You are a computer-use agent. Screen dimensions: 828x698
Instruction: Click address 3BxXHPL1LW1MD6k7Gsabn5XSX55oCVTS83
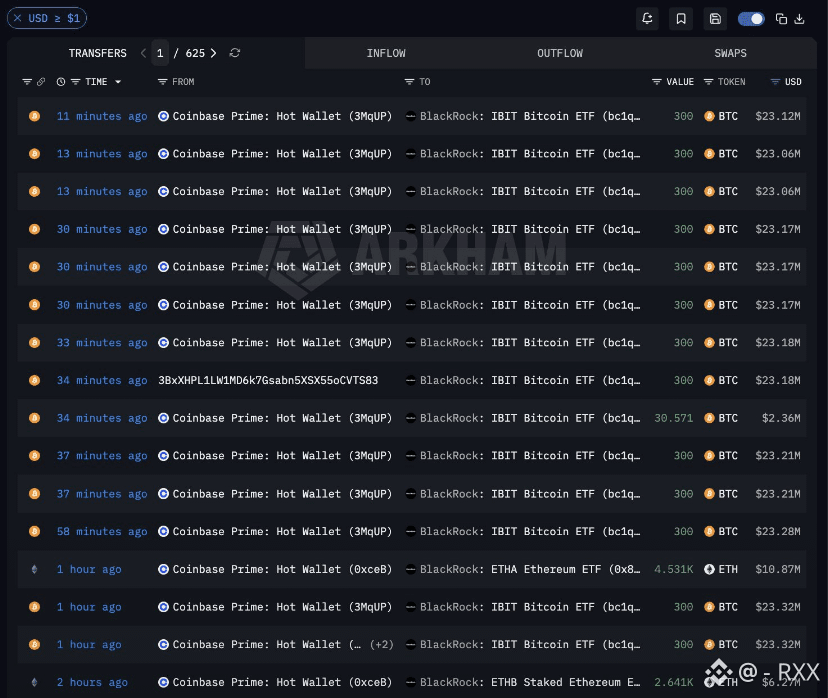tap(268, 380)
